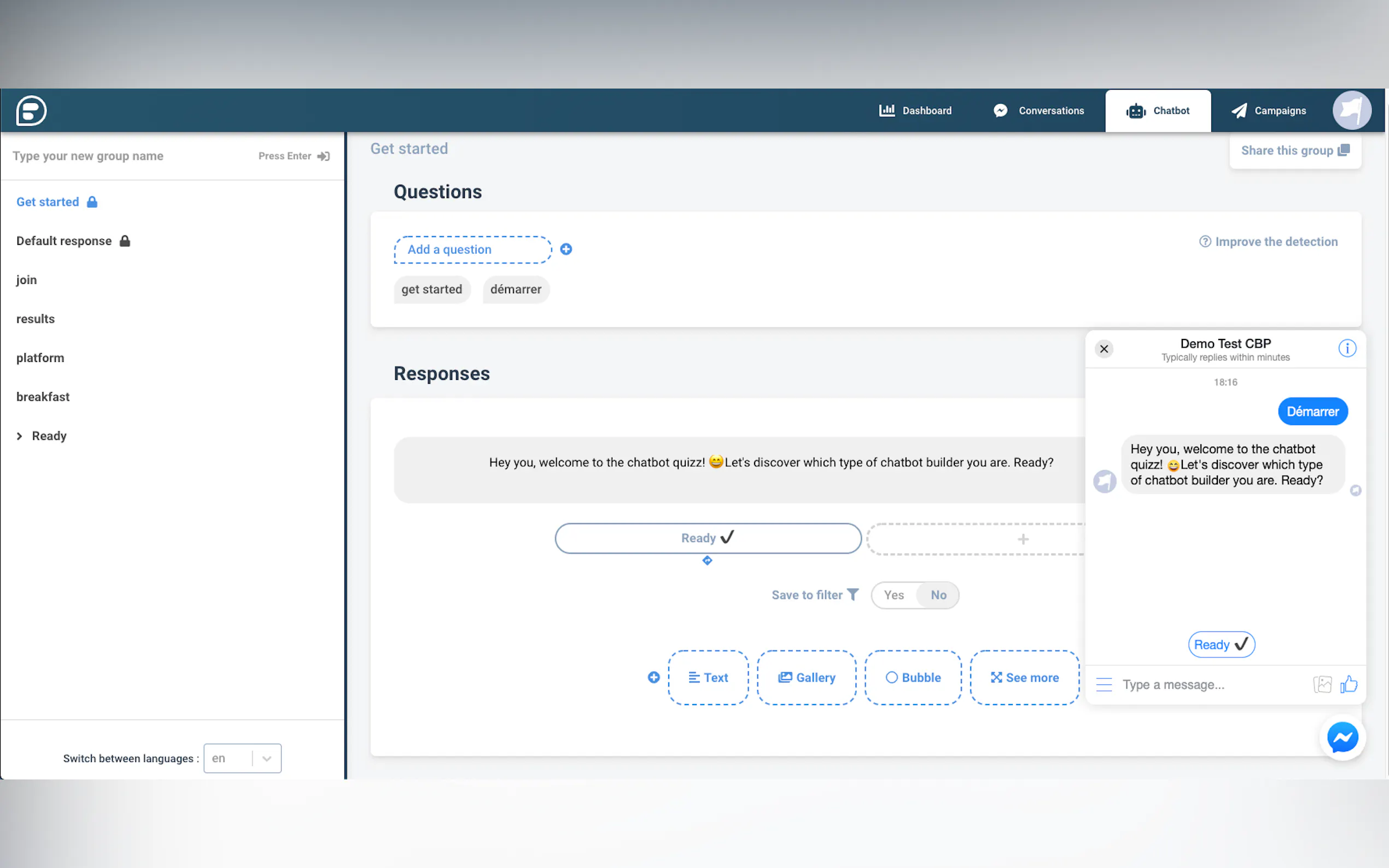Expand the Ready group in the sidebar
1389x868 pixels.
(x=20, y=436)
